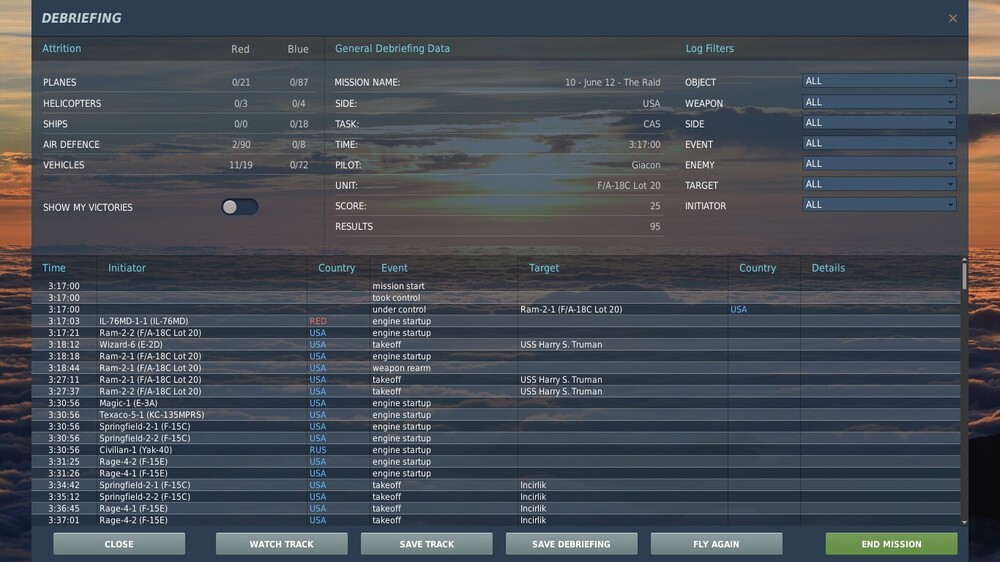Sort the log by Time column header
Screen dimensions: 1000x562
[54, 268]
